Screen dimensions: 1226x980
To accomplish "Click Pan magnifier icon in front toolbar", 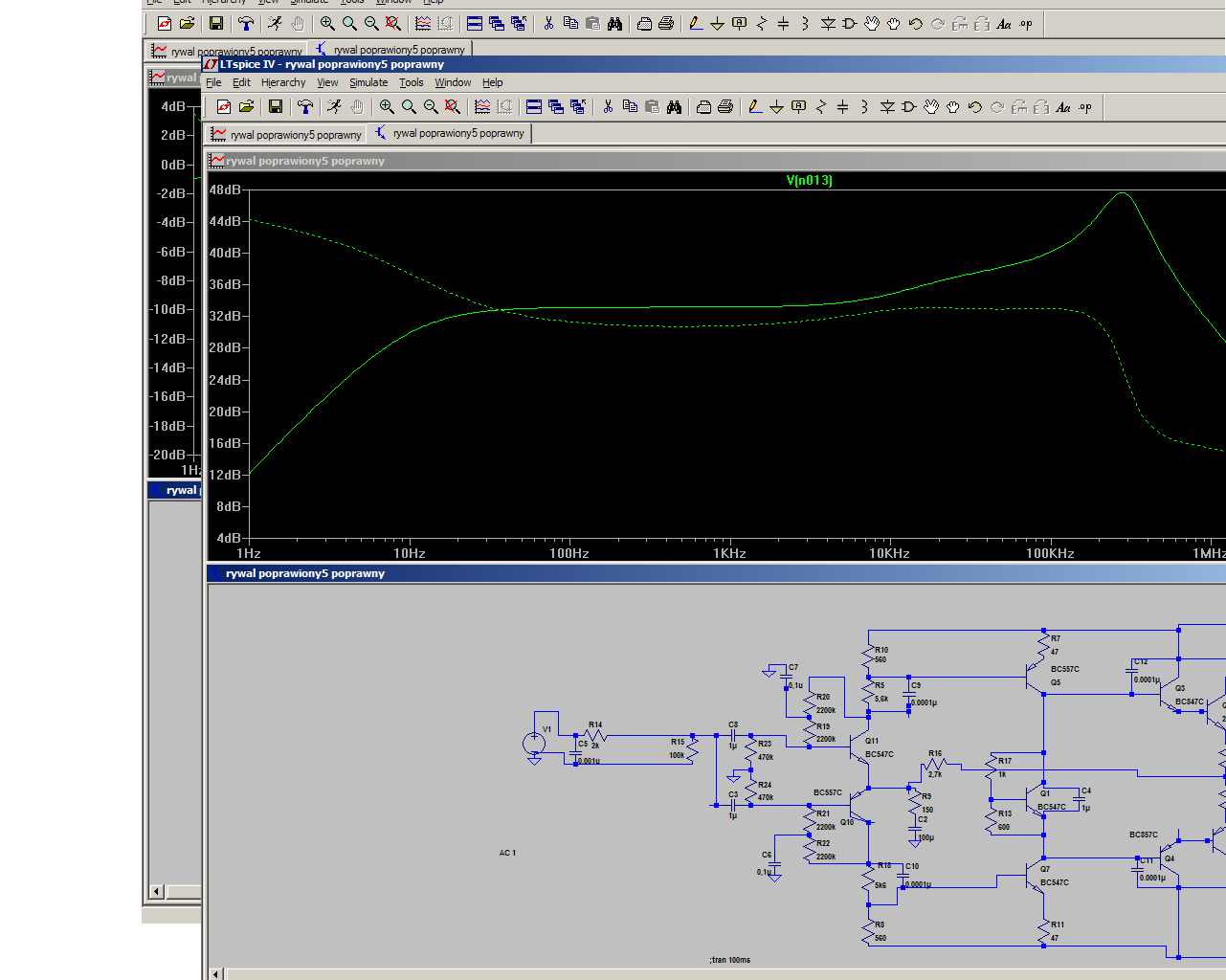I will click(x=409, y=107).
